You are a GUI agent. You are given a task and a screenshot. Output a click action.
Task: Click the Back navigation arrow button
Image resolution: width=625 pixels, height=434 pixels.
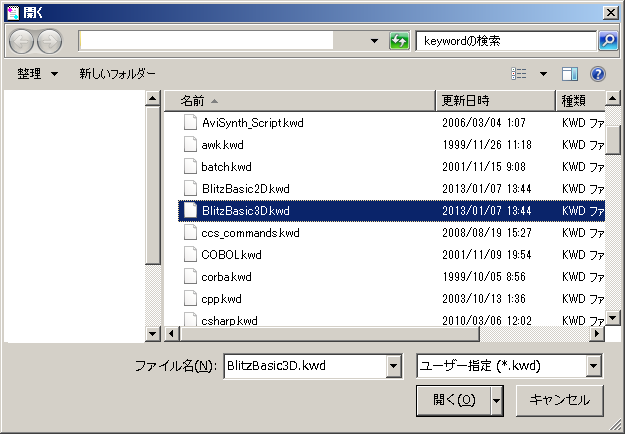[22, 41]
